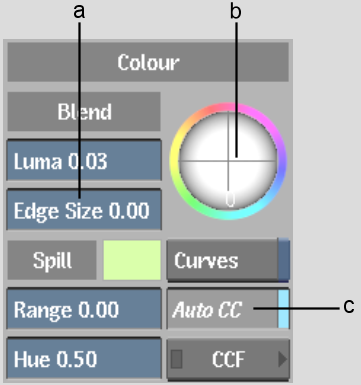
Task: Open the CCF option box
Action: tap(228, 359)
